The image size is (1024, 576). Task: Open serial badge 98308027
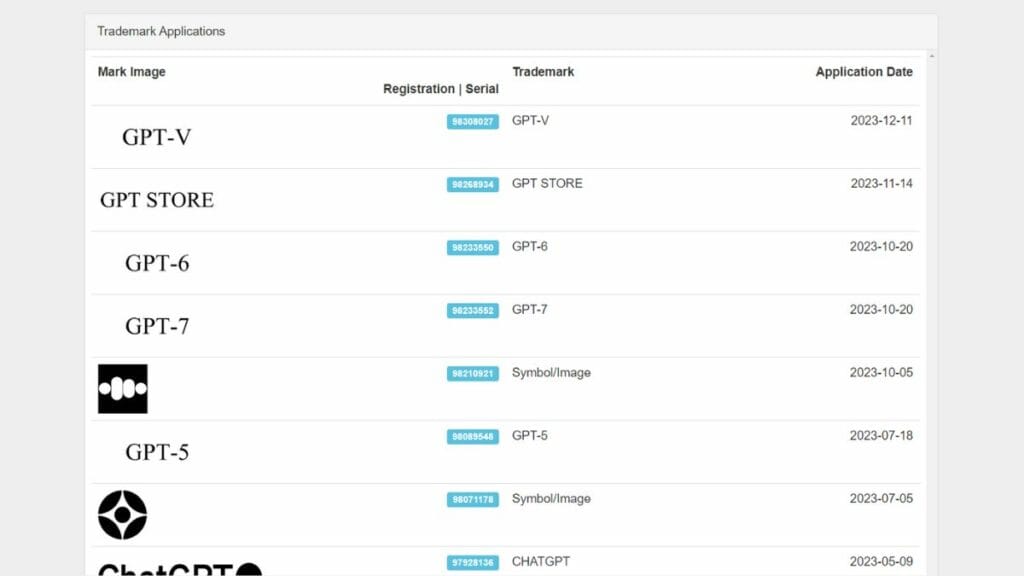pyautogui.click(x=473, y=121)
